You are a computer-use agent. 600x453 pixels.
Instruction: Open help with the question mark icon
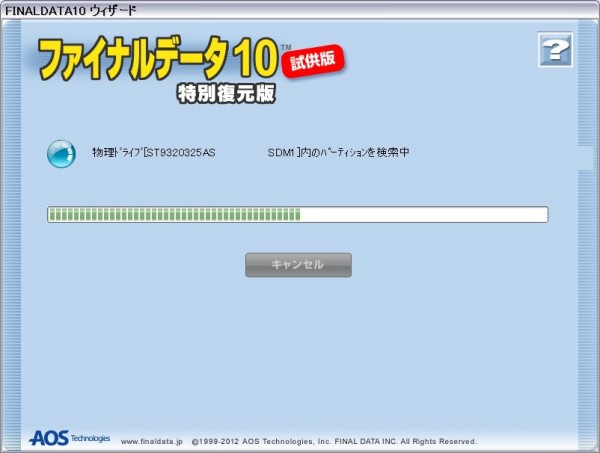pyautogui.click(x=555, y=50)
